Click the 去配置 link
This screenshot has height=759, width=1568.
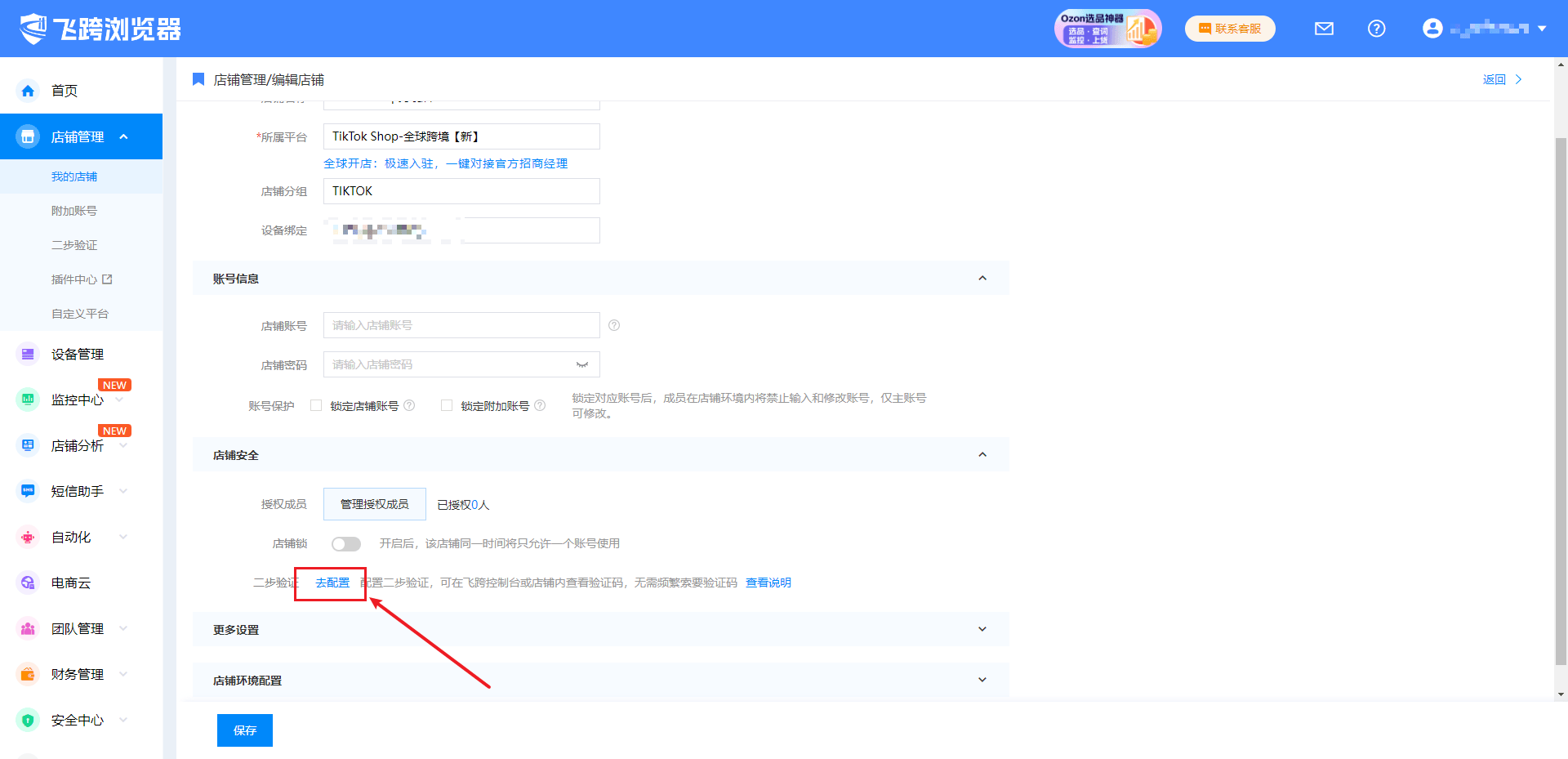point(332,583)
